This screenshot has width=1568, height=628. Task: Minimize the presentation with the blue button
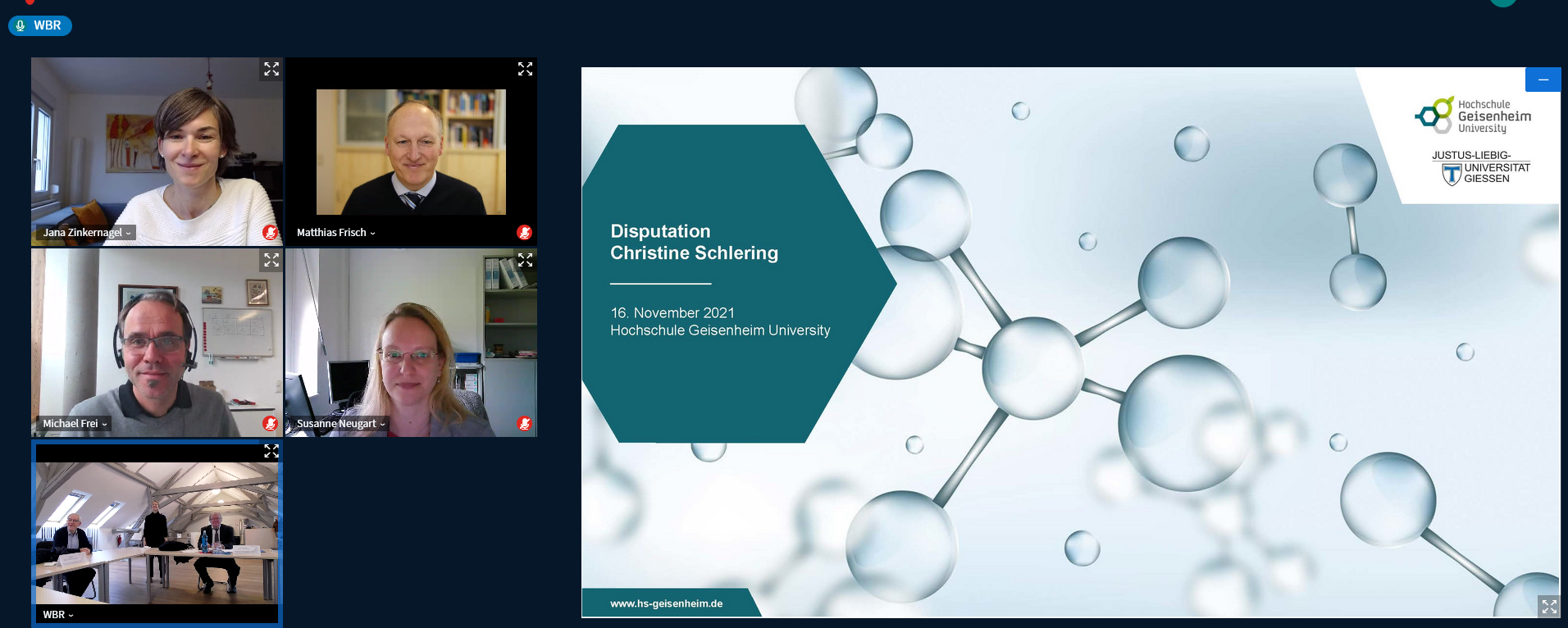click(1543, 80)
